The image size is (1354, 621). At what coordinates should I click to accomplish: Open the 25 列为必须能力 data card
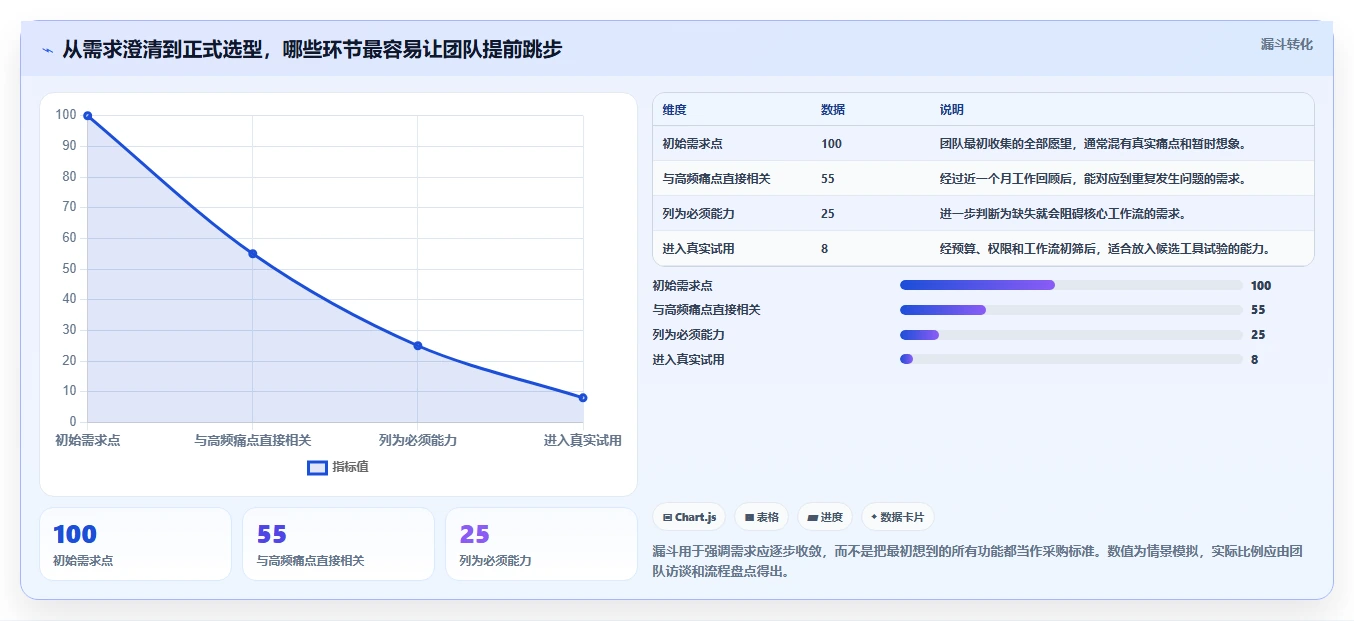pos(541,544)
